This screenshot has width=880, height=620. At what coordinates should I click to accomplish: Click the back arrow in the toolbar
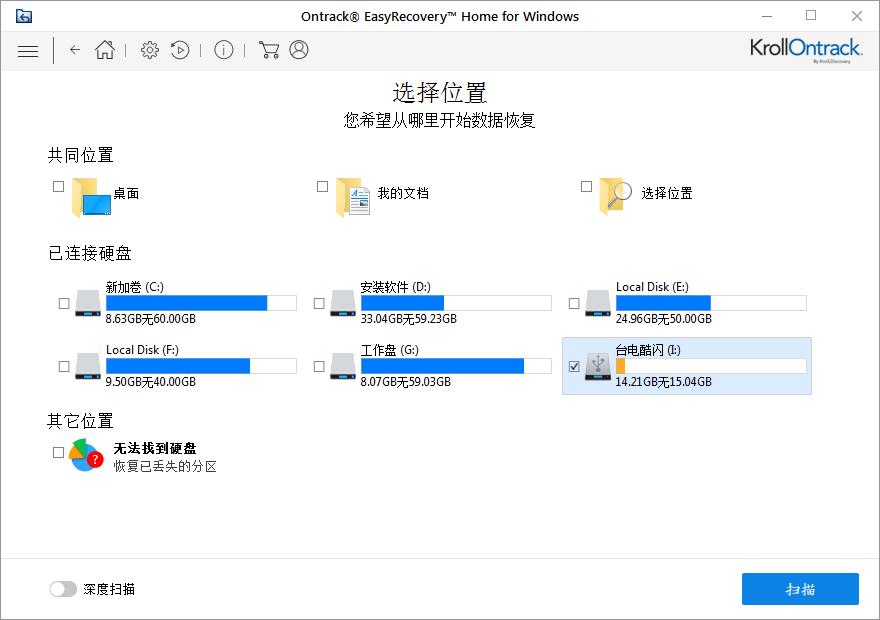point(75,49)
